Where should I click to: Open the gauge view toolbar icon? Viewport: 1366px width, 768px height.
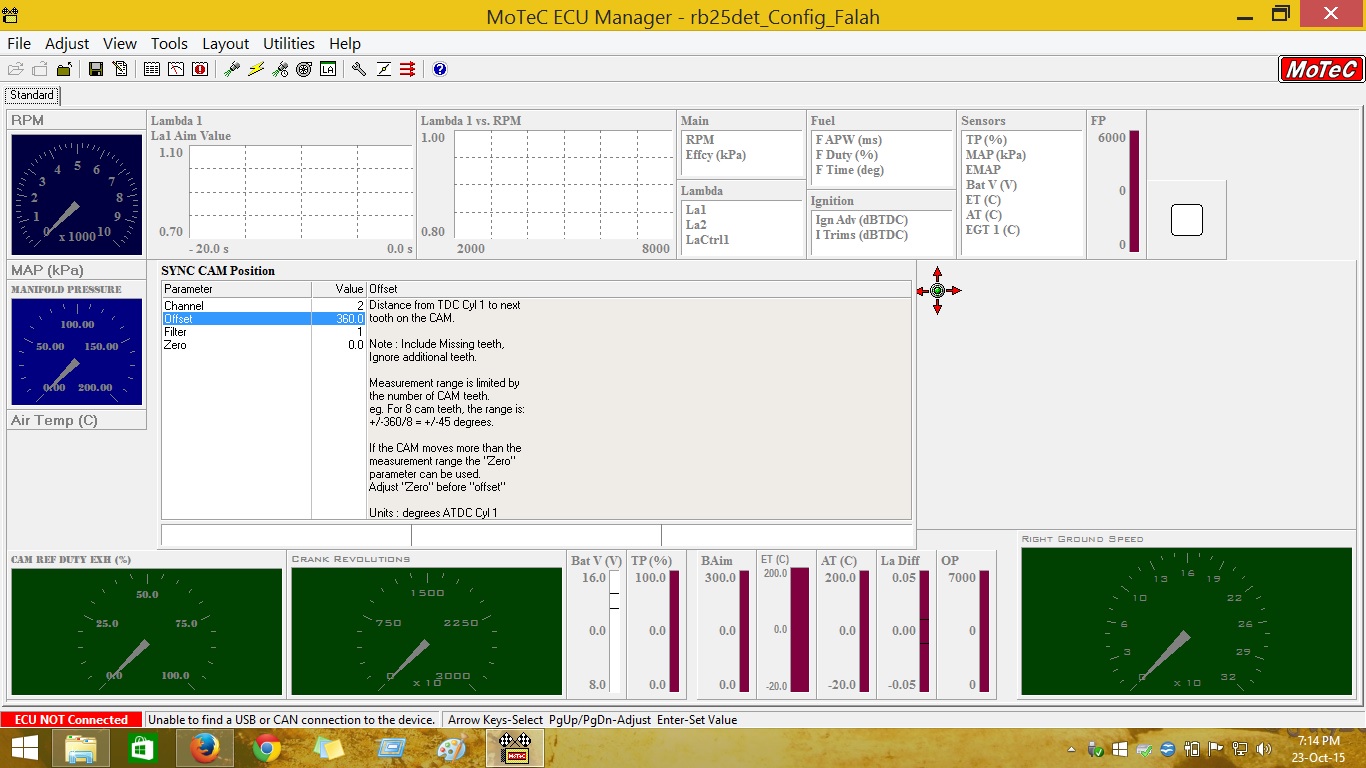coord(176,69)
